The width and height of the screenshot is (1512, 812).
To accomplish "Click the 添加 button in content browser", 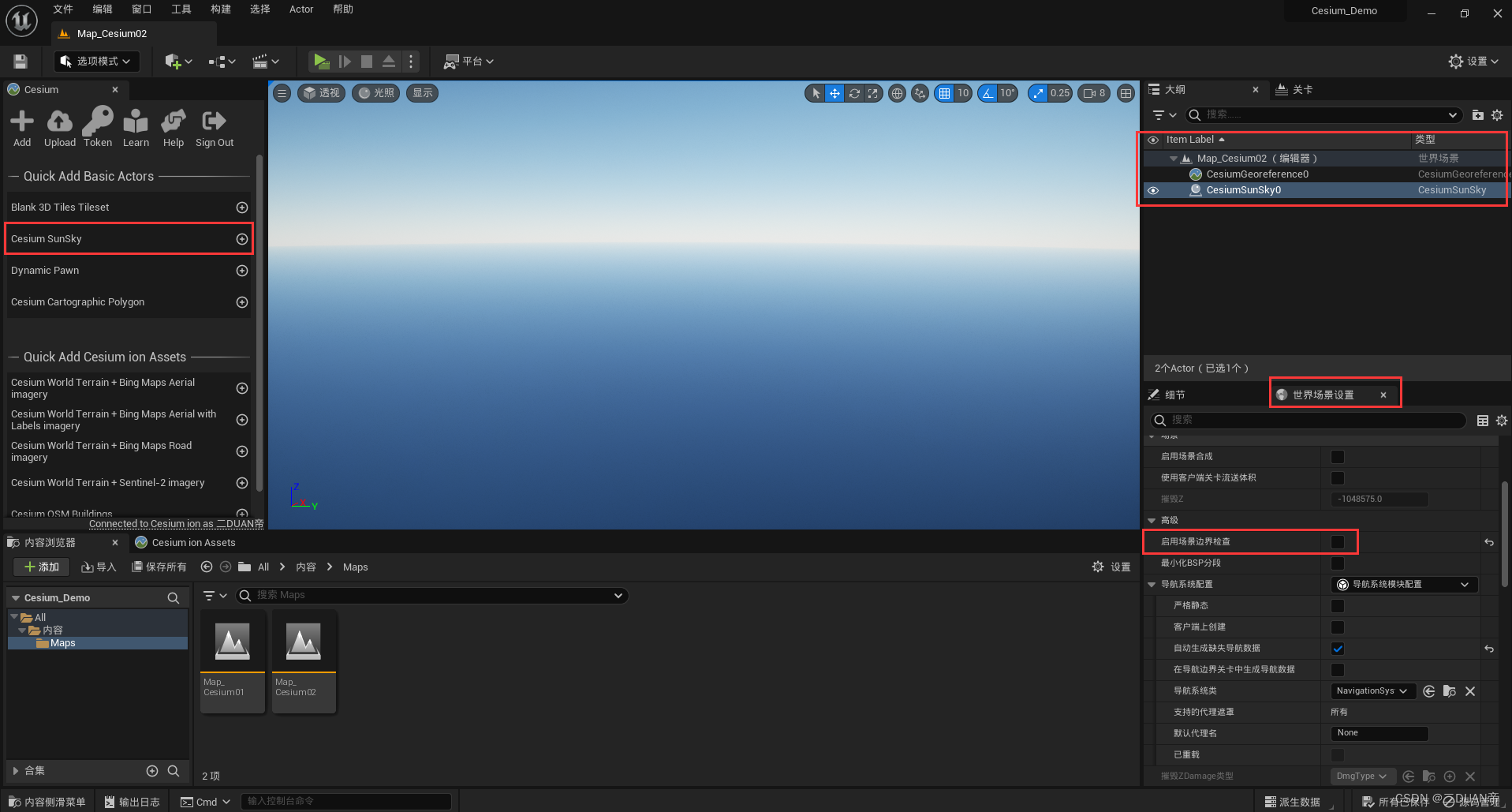I will tap(42, 567).
